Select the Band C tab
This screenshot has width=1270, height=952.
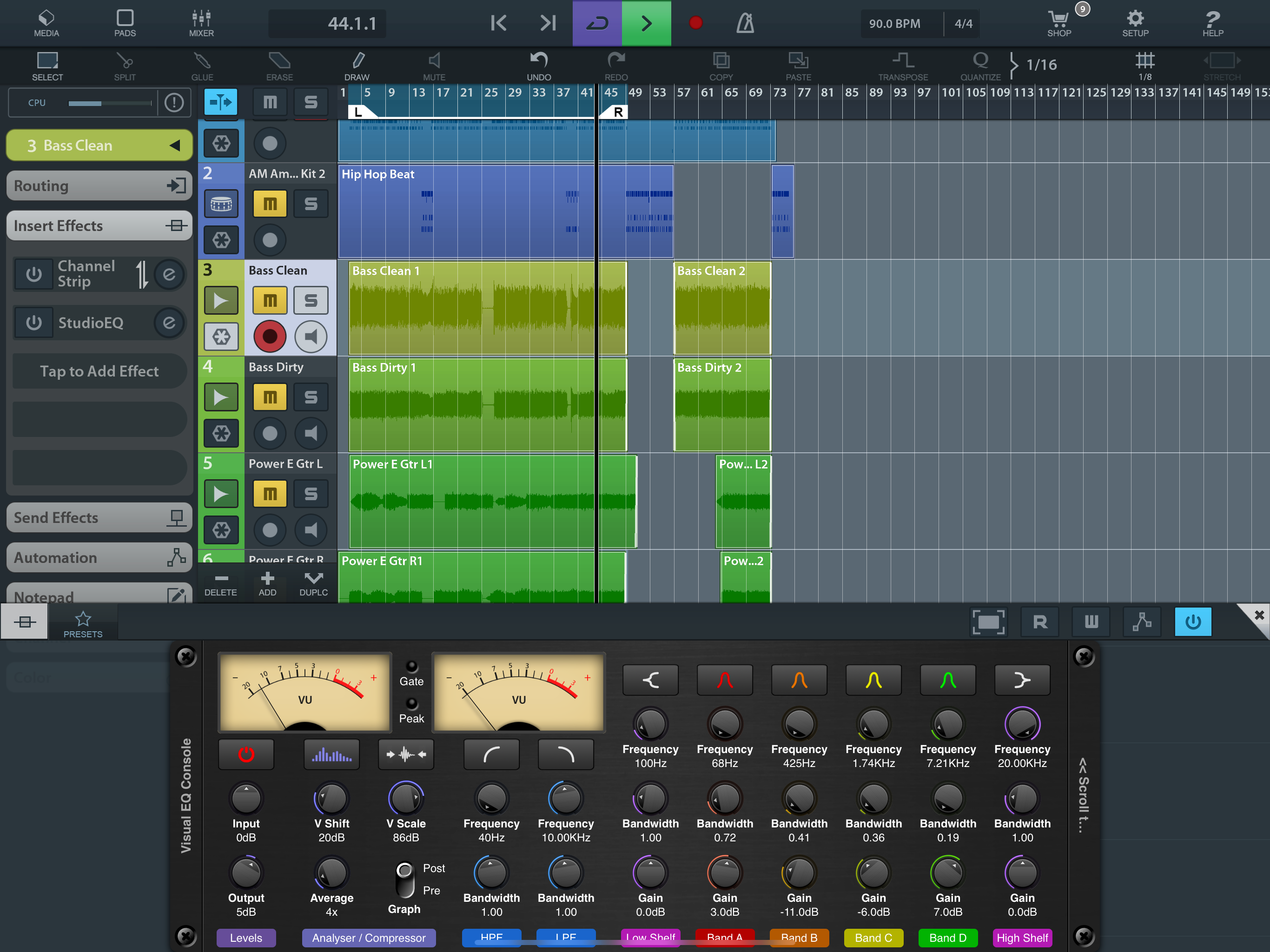[x=873, y=937]
